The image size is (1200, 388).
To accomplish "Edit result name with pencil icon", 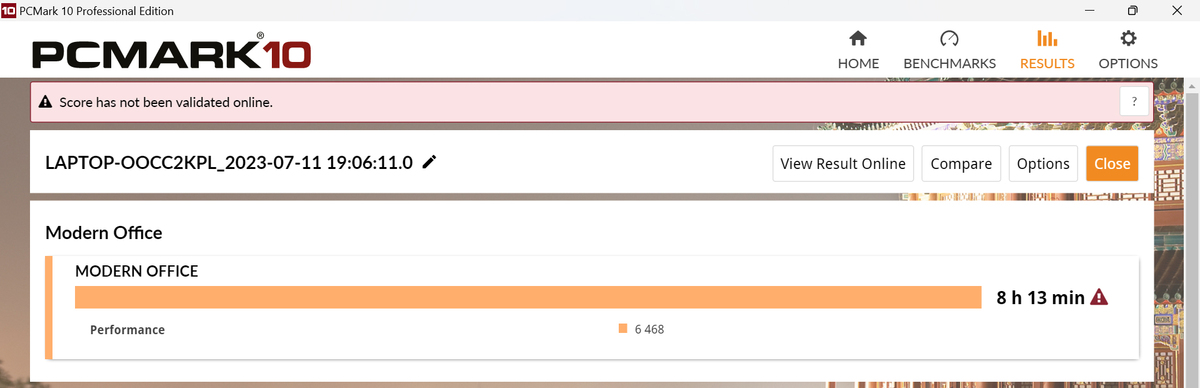I will pos(430,162).
